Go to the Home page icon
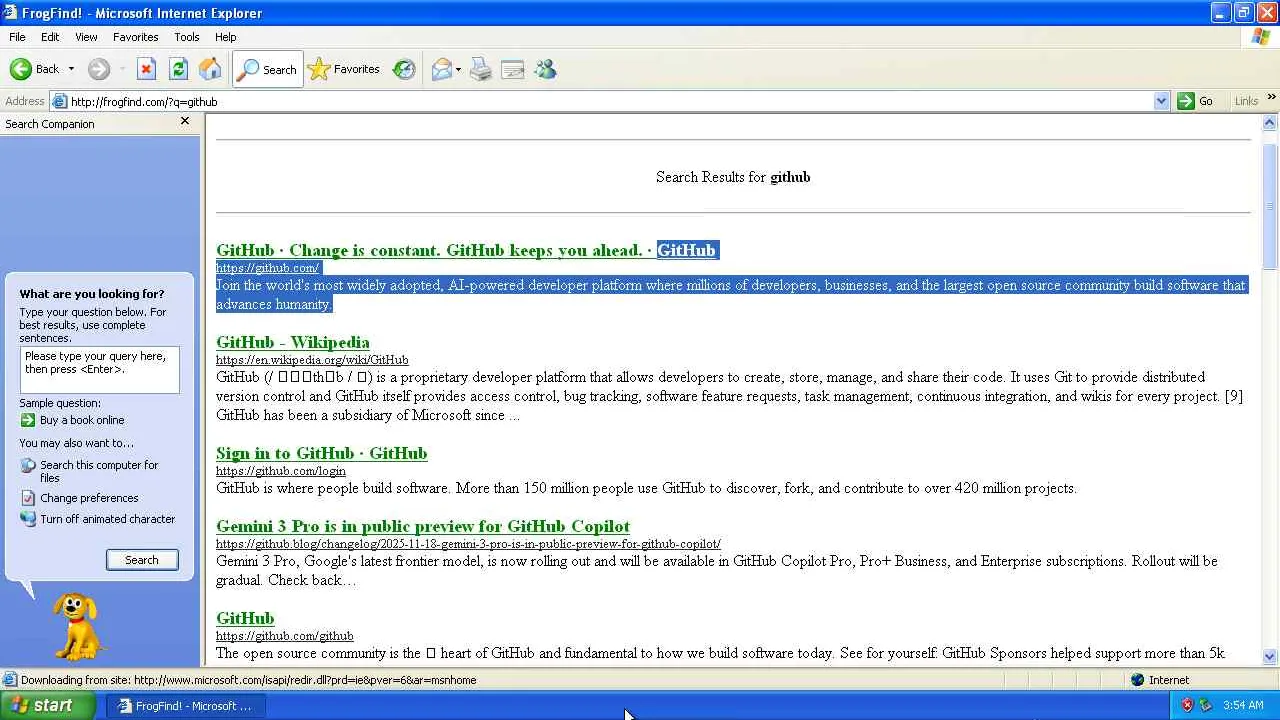Viewport: 1280px width, 720px height. coord(210,69)
